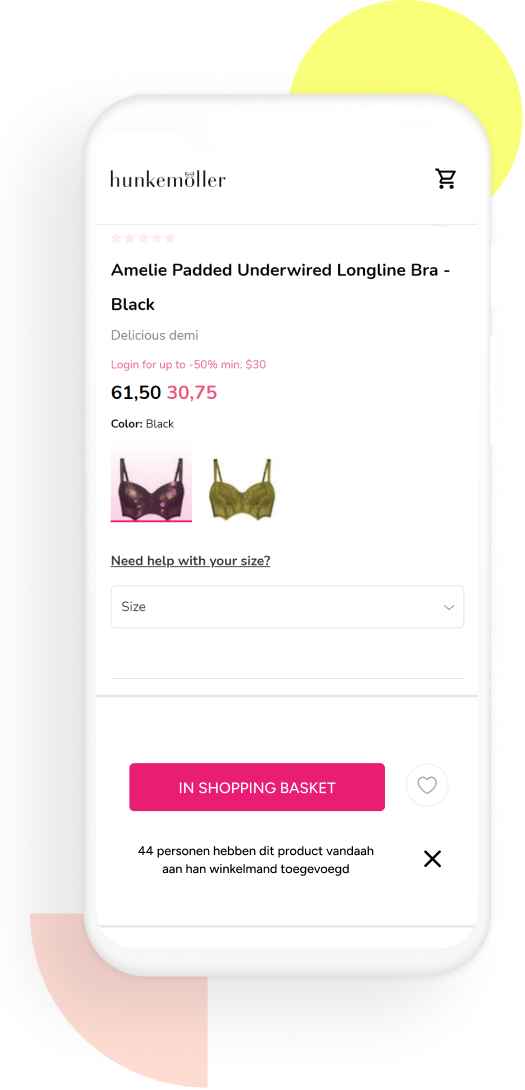Click the fourth rating star
Screen dimensions: 525x1090
(x=156, y=238)
